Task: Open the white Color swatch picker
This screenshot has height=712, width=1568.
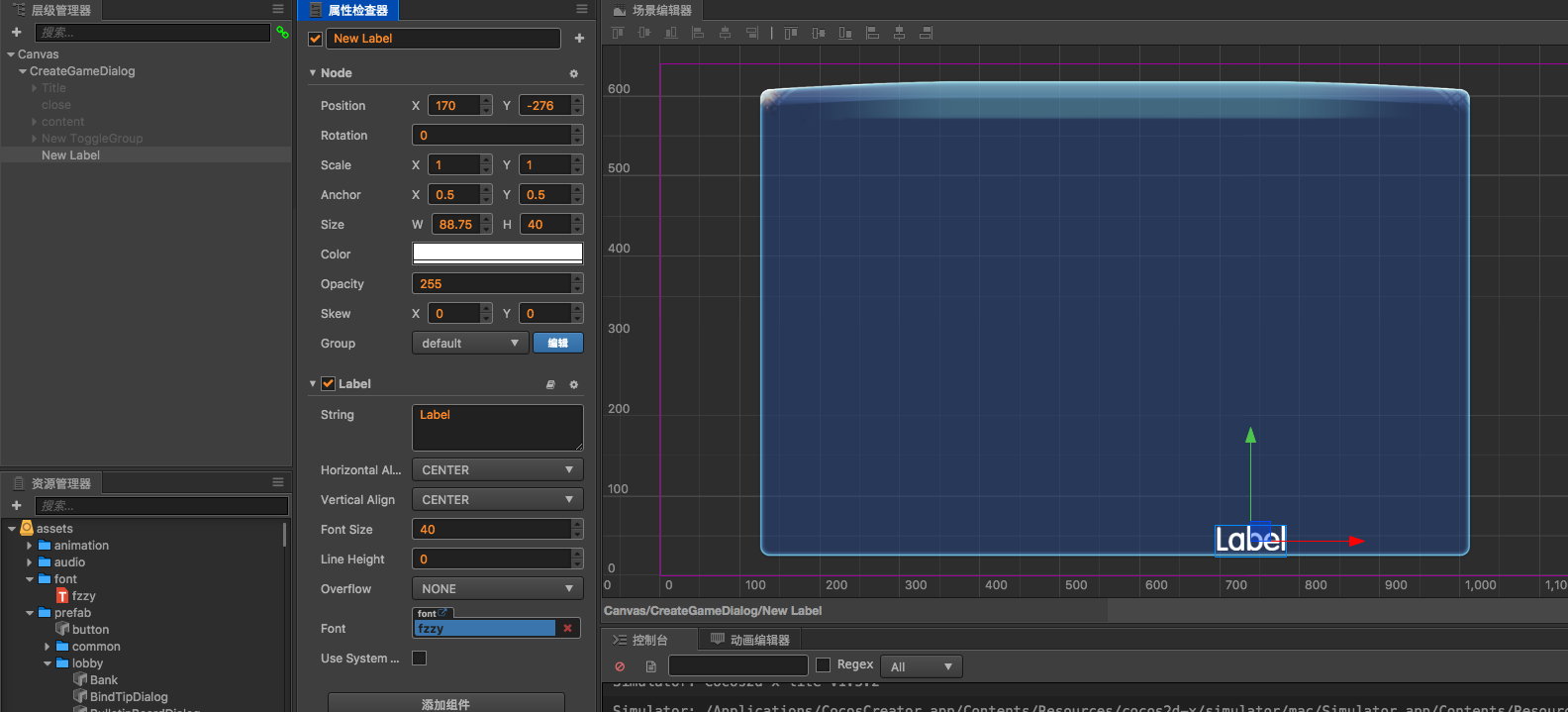Action: pyautogui.click(x=497, y=254)
